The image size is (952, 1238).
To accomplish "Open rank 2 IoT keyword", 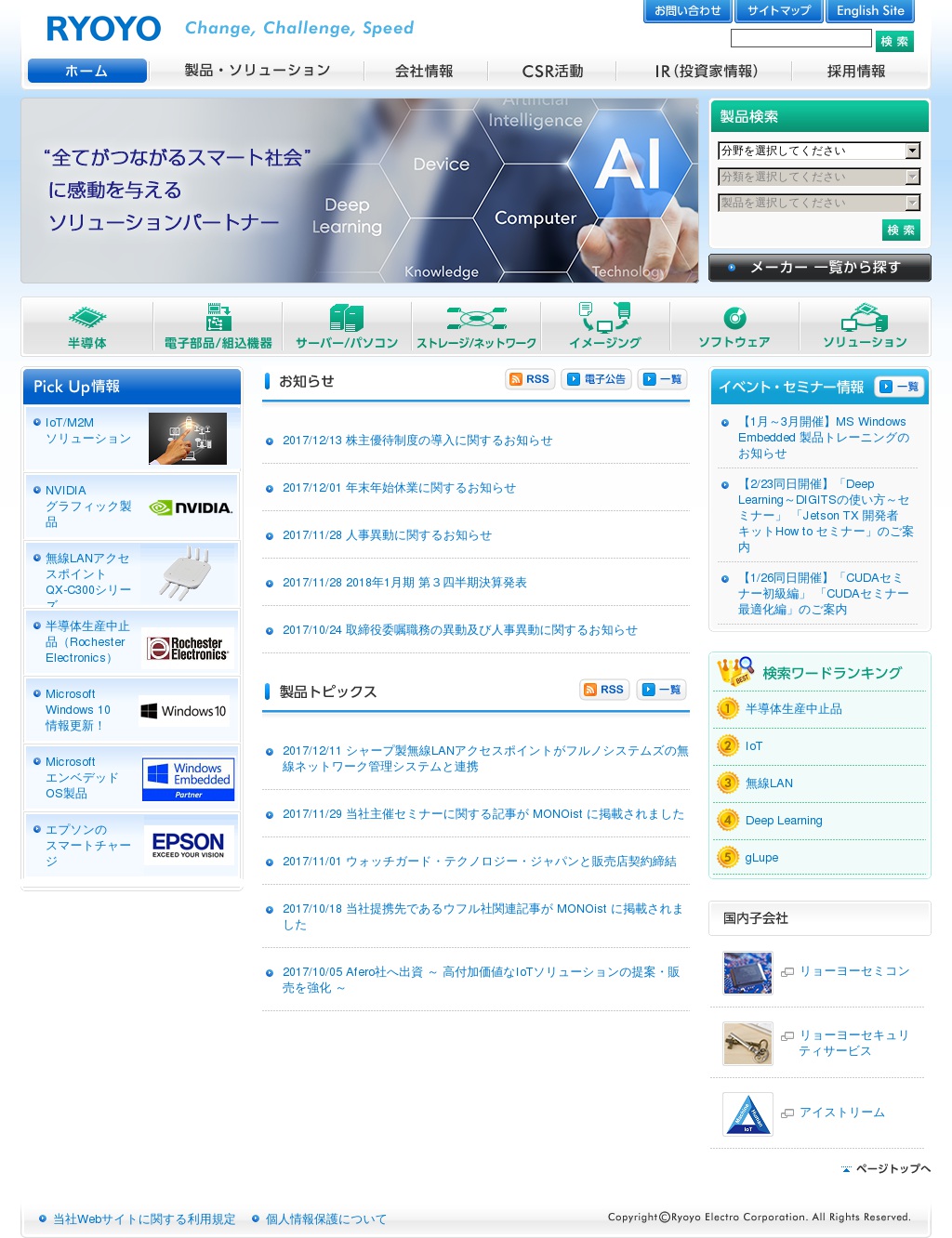I will click(753, 746).
